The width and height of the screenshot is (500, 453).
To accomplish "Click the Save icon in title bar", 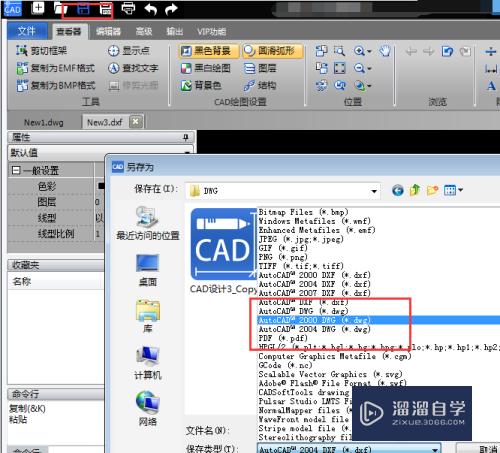I will pyautogui.click(x=83, y=9).
